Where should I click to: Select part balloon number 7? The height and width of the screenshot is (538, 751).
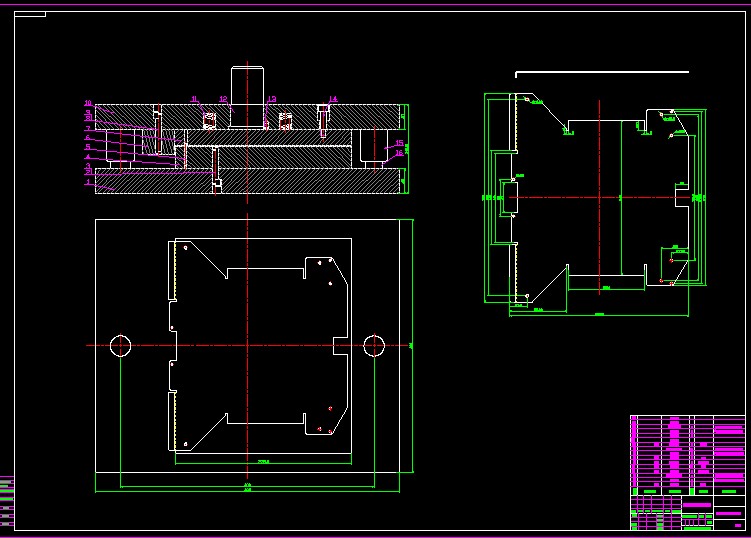click(88, 129)
